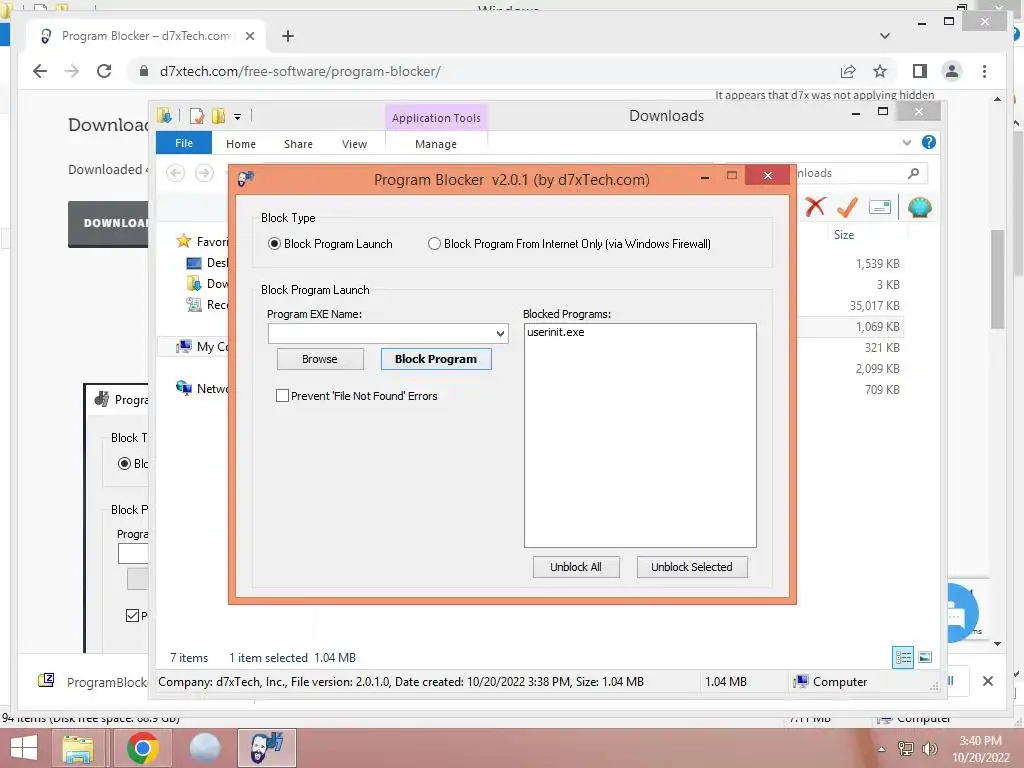Click Chrome back navigation arrow
The height and width of the screenshot is (768, 1024).
40,71
